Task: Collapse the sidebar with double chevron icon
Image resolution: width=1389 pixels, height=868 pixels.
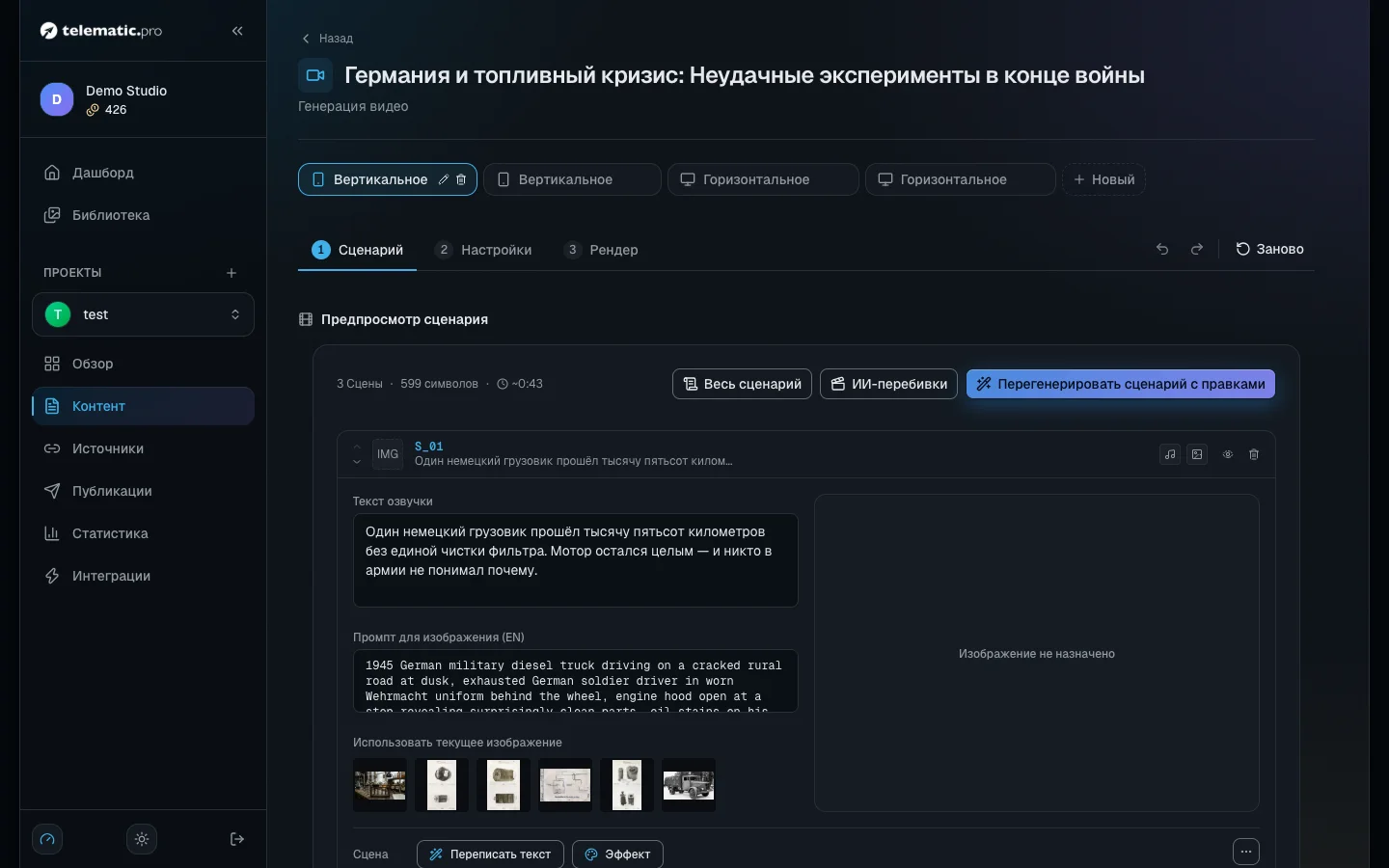Action: coord(237,31)
